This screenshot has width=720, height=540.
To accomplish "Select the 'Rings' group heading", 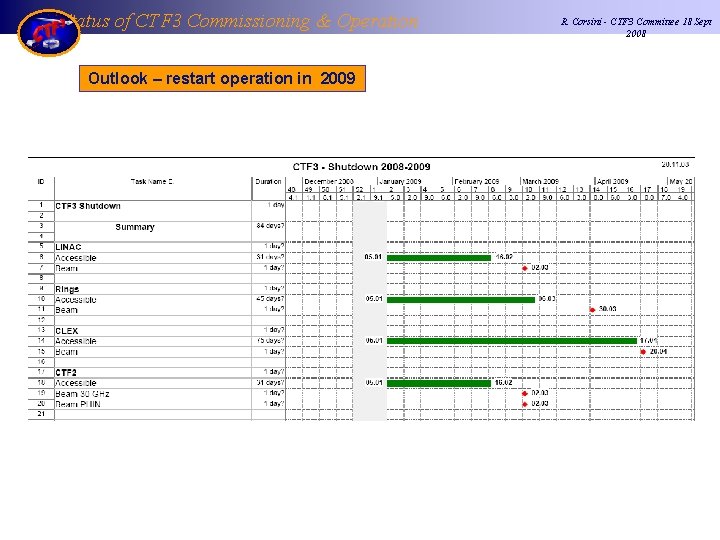I will pos(67,289).
